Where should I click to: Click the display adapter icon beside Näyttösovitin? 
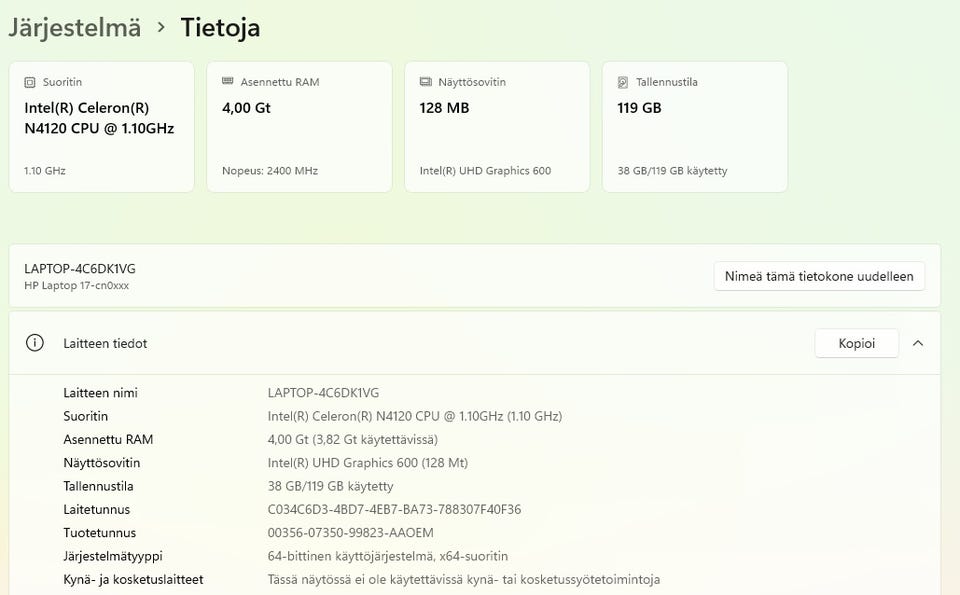(x=426, y=81)
